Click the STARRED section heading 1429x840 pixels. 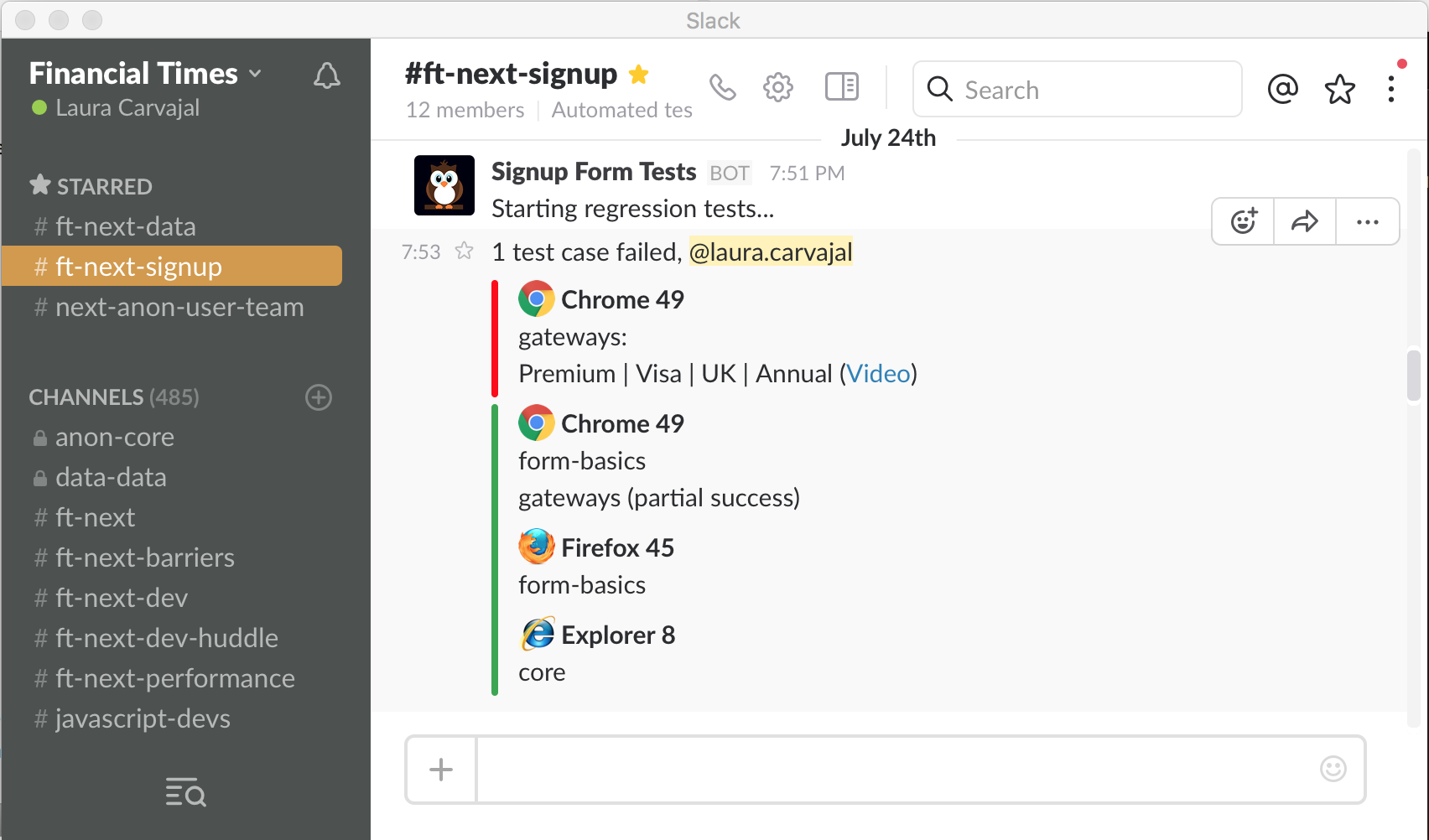click(91, 186)
